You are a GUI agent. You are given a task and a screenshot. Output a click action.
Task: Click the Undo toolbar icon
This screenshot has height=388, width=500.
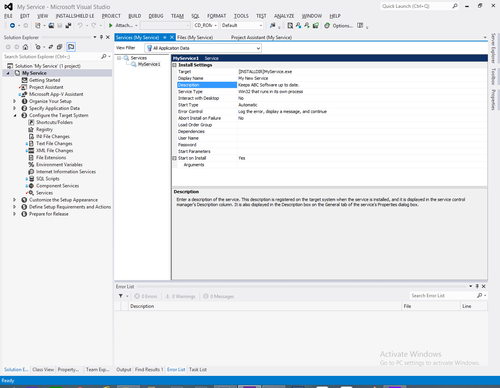[x=80, y=25]
